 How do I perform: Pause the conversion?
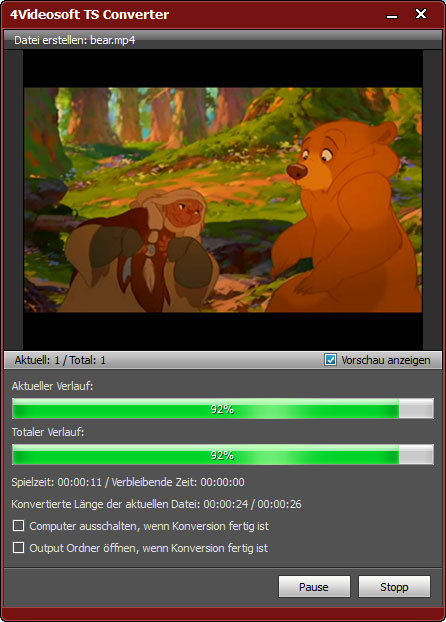[314, 587]
